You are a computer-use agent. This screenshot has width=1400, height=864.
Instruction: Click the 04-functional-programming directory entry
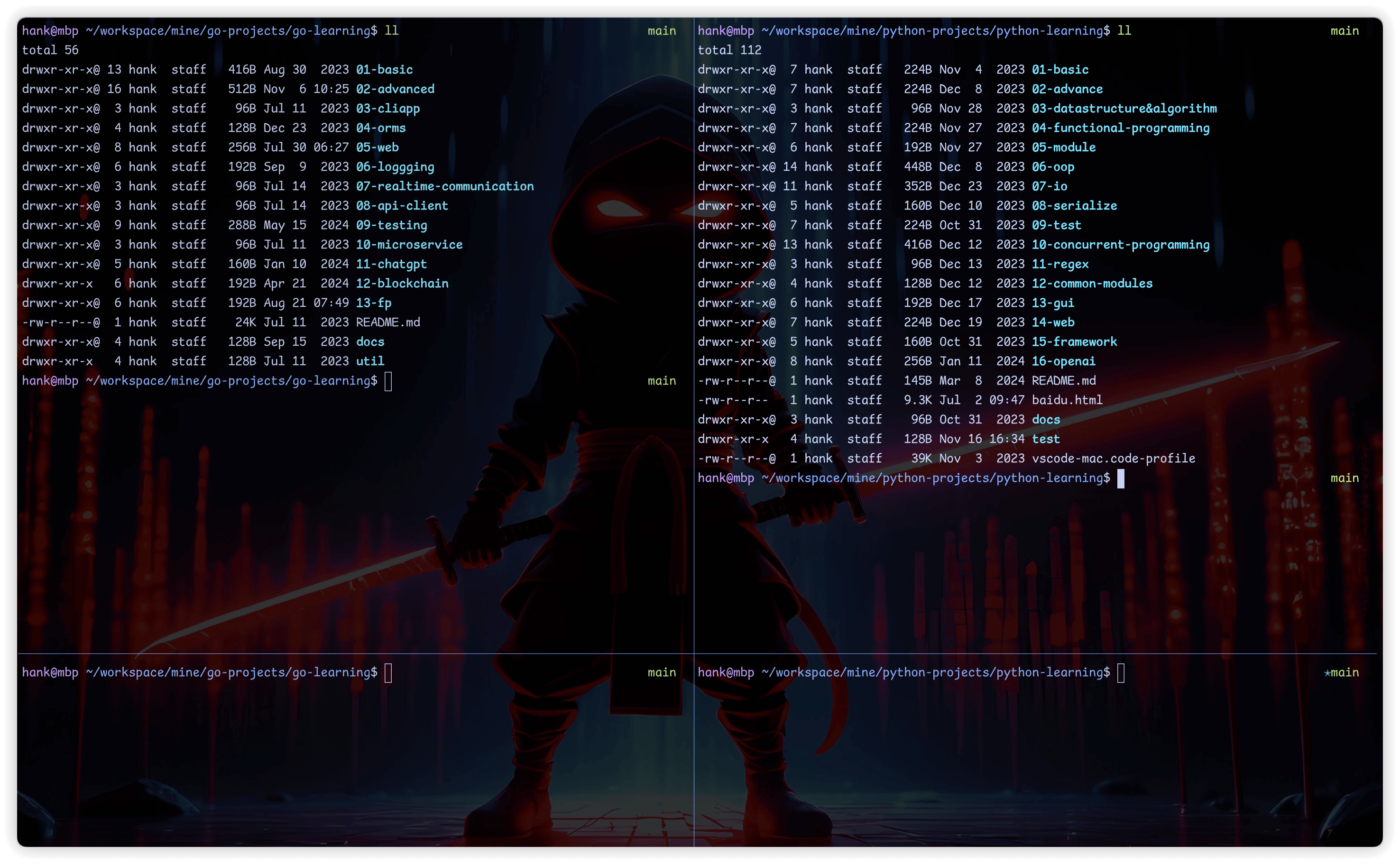click(1121, 128)
